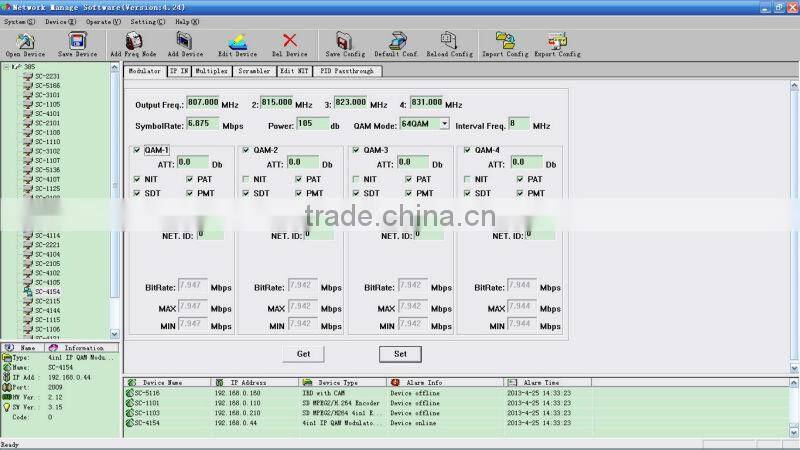Switch to the PID Passthrough tab
Viewport: 800px width, 450px height.
click(x=347, y=71)
